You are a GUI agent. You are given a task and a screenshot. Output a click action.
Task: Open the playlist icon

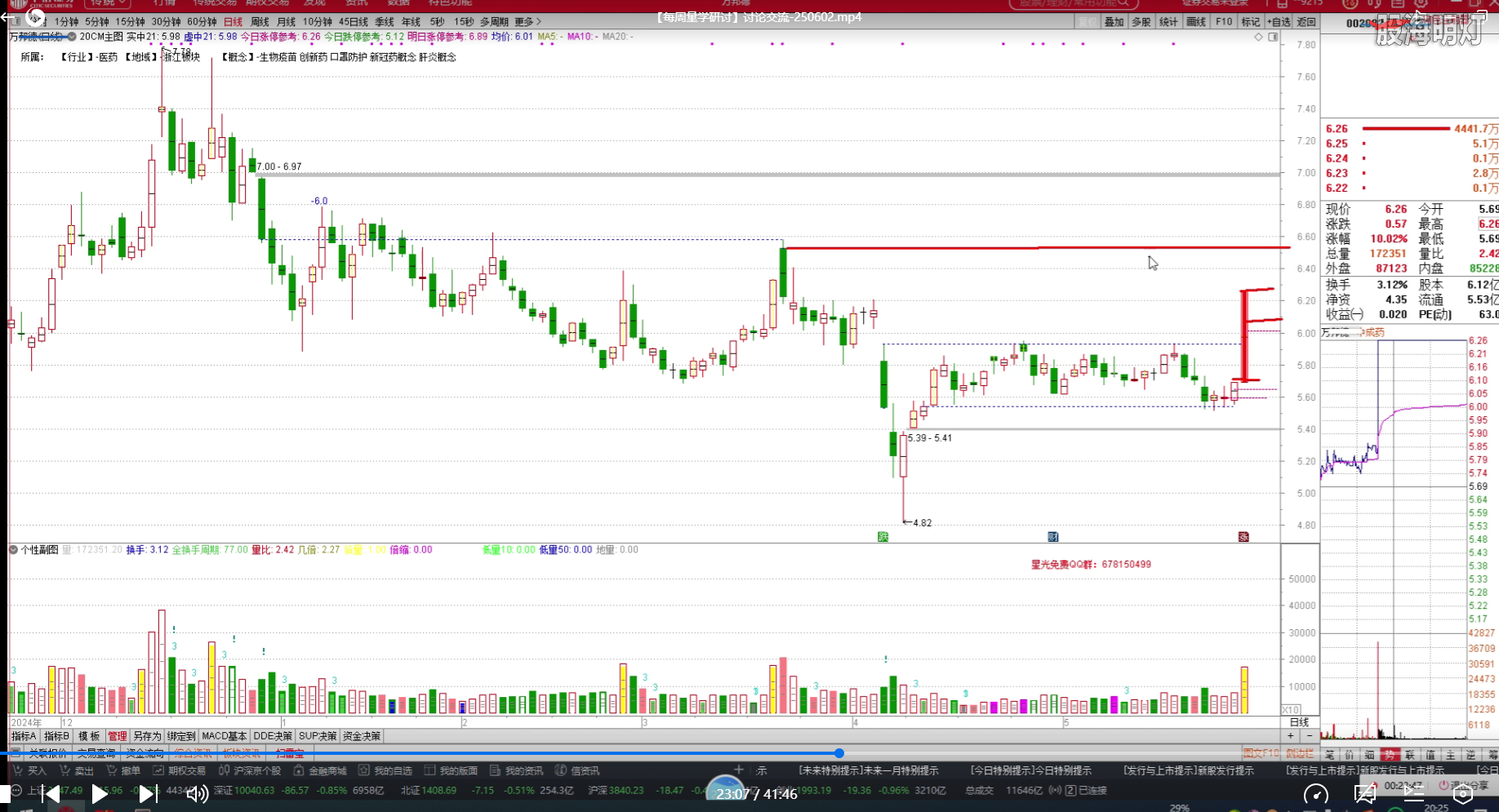1414,794
